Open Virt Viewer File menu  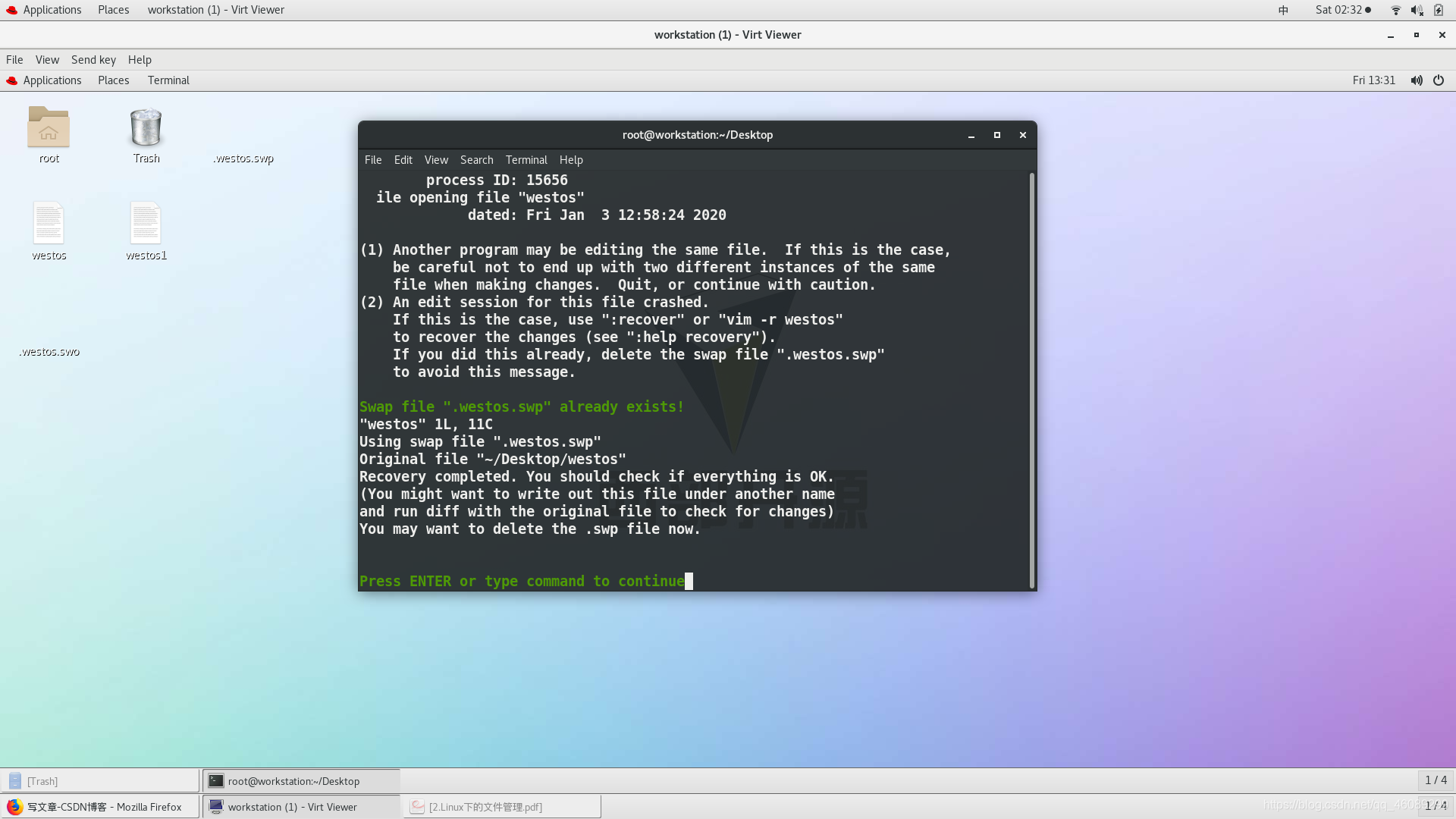click(14, 60)
